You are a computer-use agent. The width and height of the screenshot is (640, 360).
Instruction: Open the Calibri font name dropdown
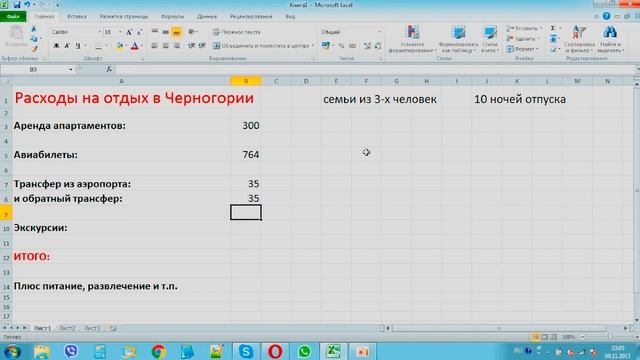[x=100, y=32]
